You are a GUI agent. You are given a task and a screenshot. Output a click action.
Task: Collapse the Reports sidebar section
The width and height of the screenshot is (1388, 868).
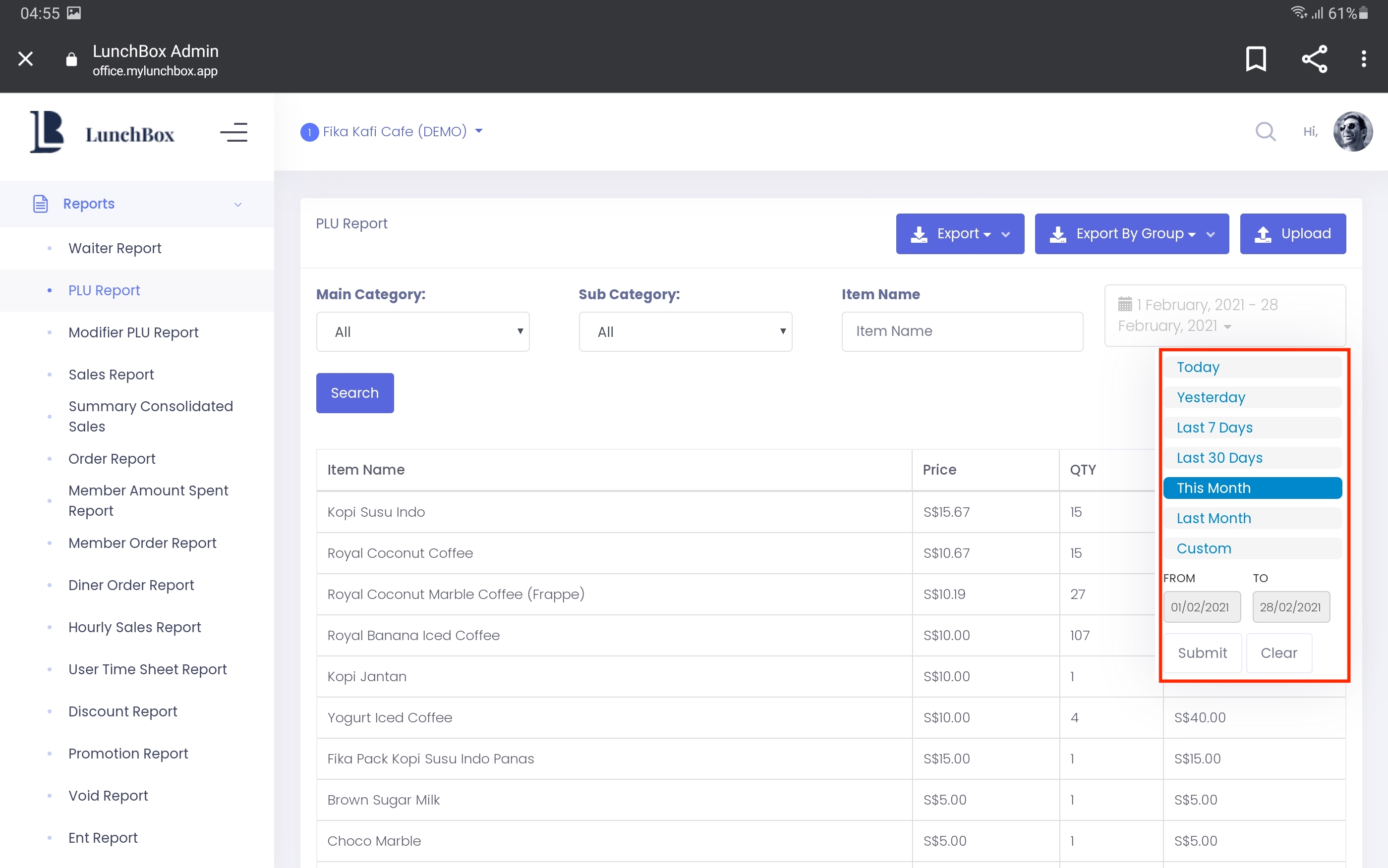tap(137, 204)
